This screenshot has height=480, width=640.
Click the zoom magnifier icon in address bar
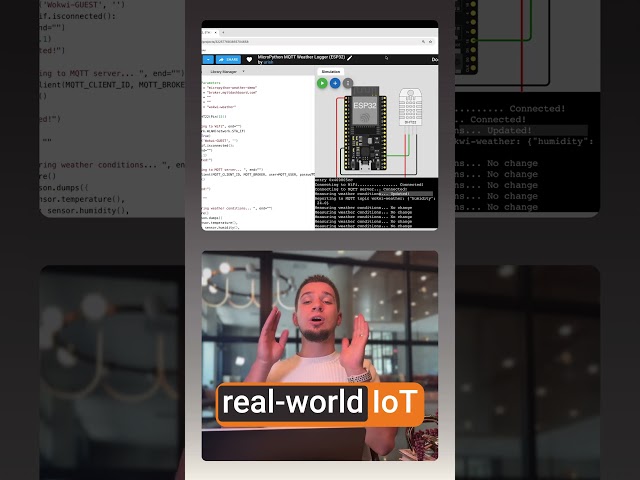click(x=423, y=42)
